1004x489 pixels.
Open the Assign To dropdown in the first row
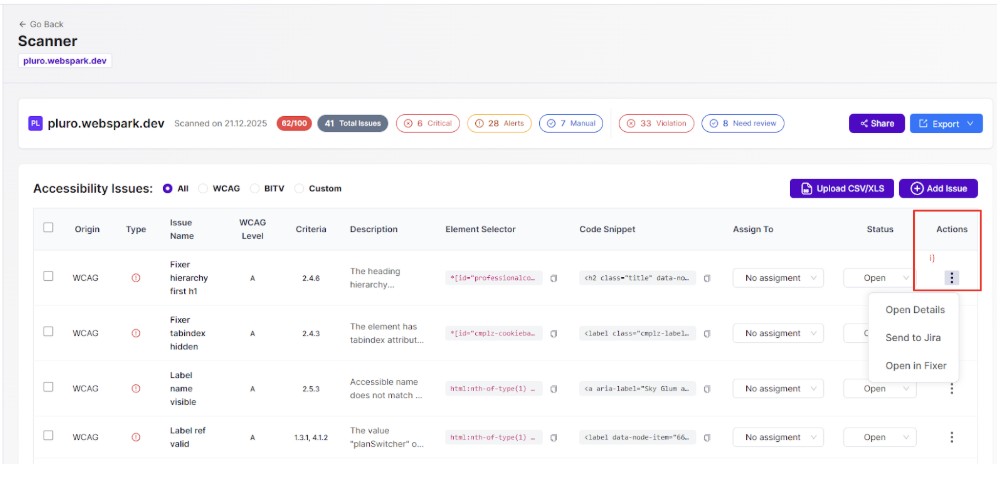(x=778, y=278)
